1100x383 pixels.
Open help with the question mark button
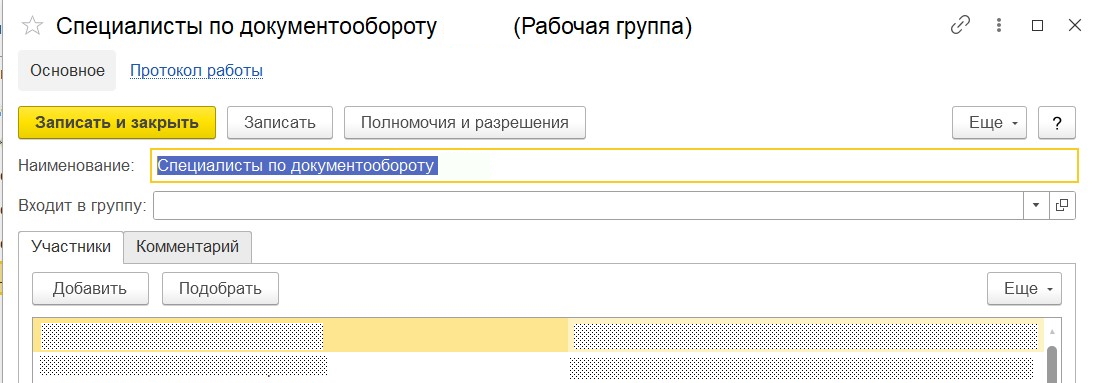tap(1057, 123)
